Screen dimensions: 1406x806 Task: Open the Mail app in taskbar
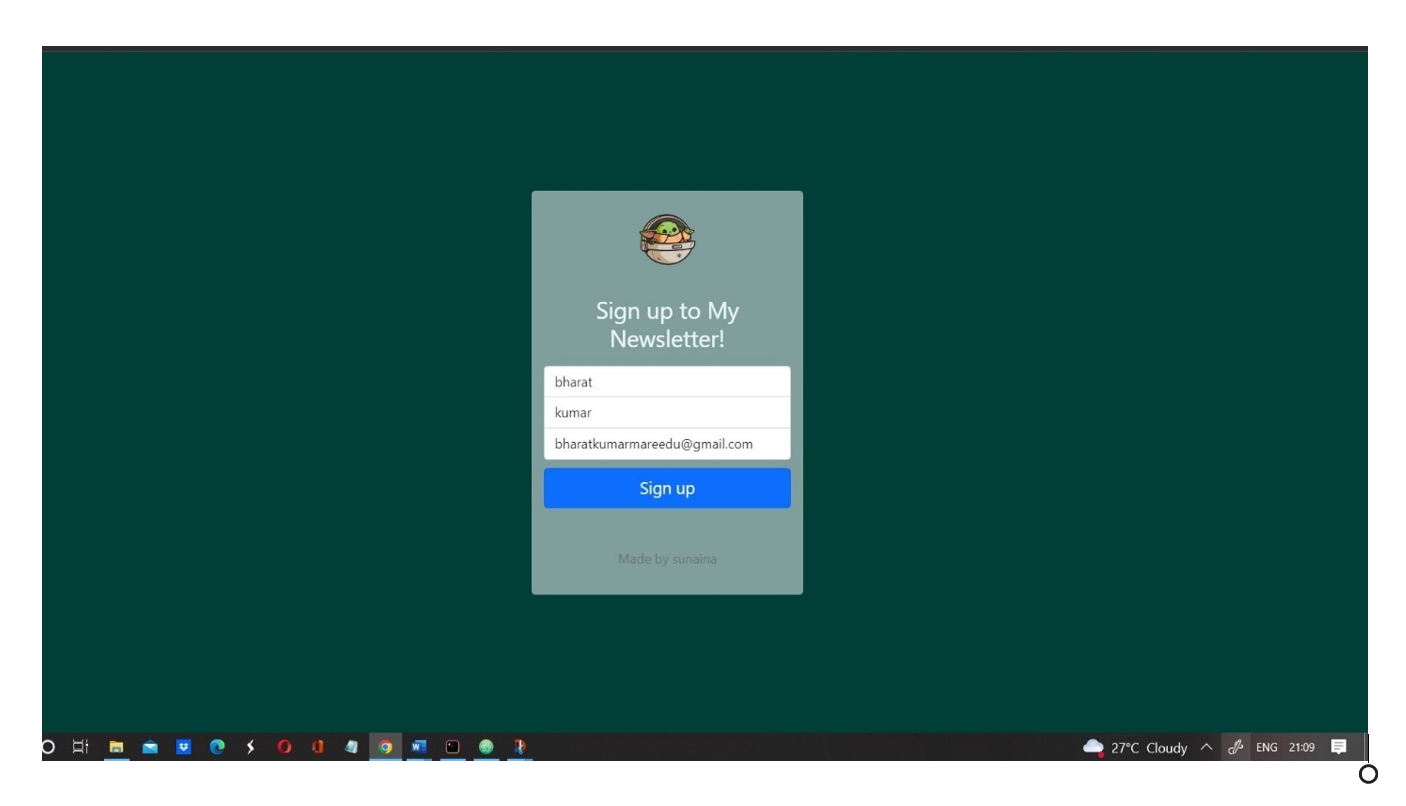[150, 747]
